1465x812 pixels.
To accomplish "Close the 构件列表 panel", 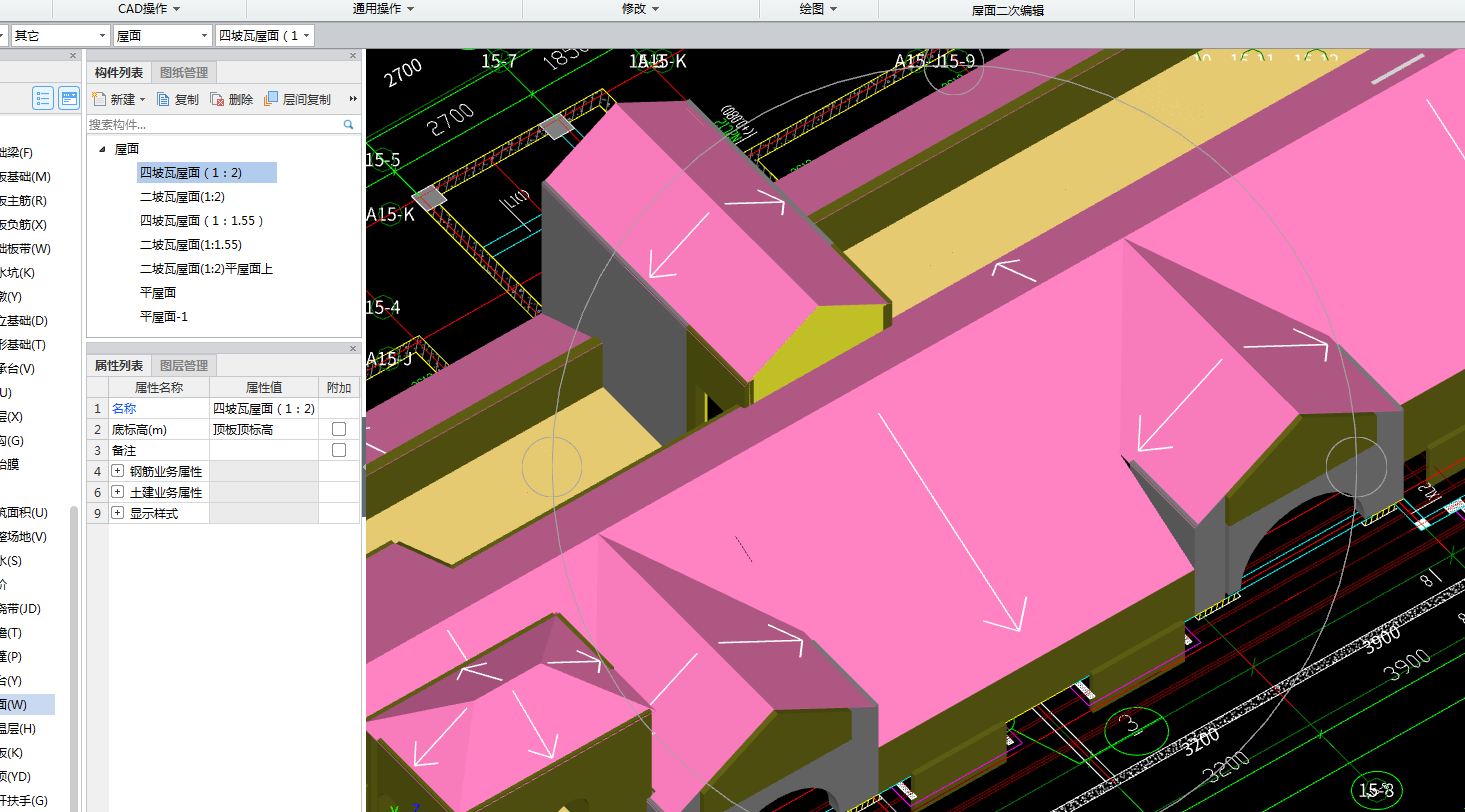I will [353, 56].
